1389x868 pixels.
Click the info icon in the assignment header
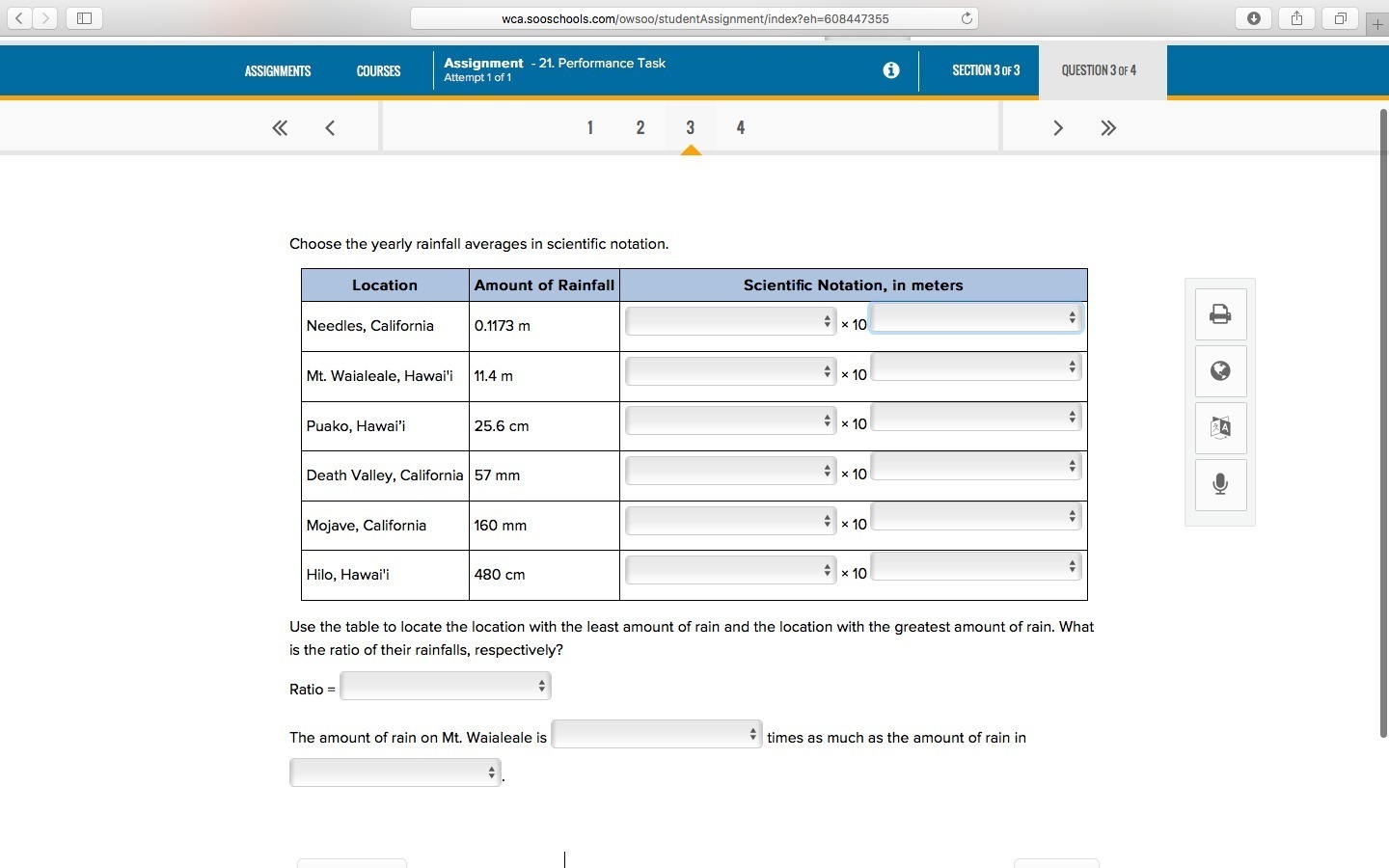point(890,69)
